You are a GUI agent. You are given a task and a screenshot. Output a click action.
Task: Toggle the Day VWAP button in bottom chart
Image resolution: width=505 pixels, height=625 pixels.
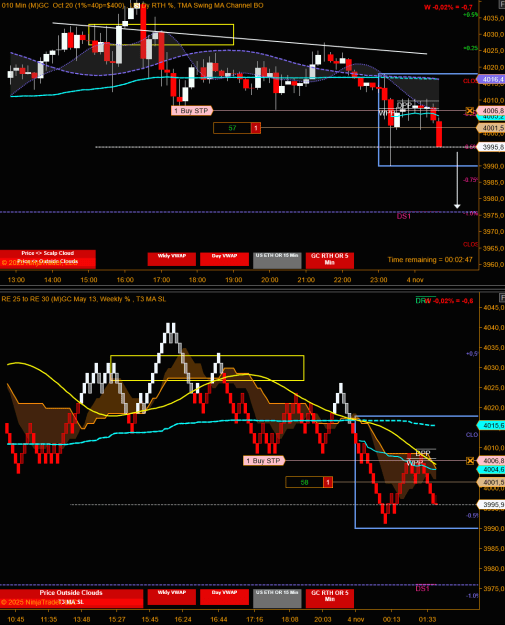click(224, 597)
